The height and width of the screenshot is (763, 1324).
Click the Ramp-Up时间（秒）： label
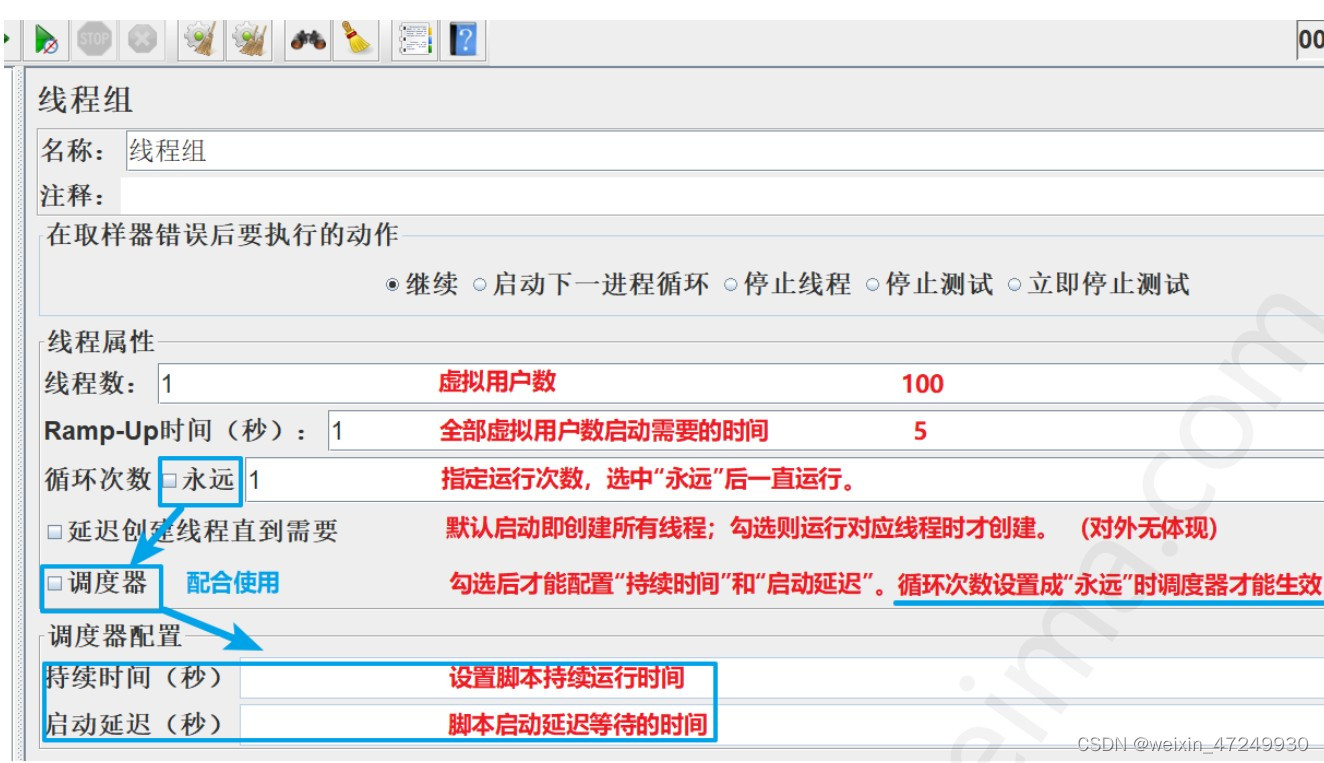179,432
